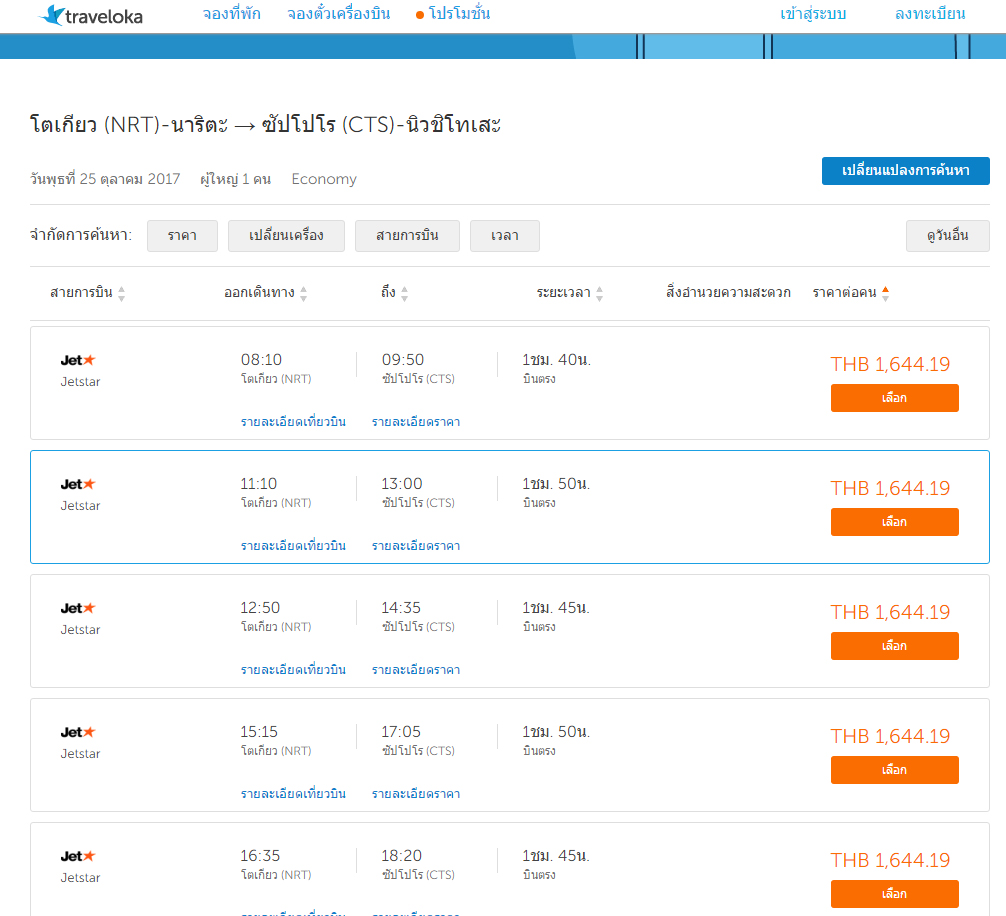The image size is (1006, 916).
Task: Open สายการบิน filter dropdown
Action: click(407, 236)
